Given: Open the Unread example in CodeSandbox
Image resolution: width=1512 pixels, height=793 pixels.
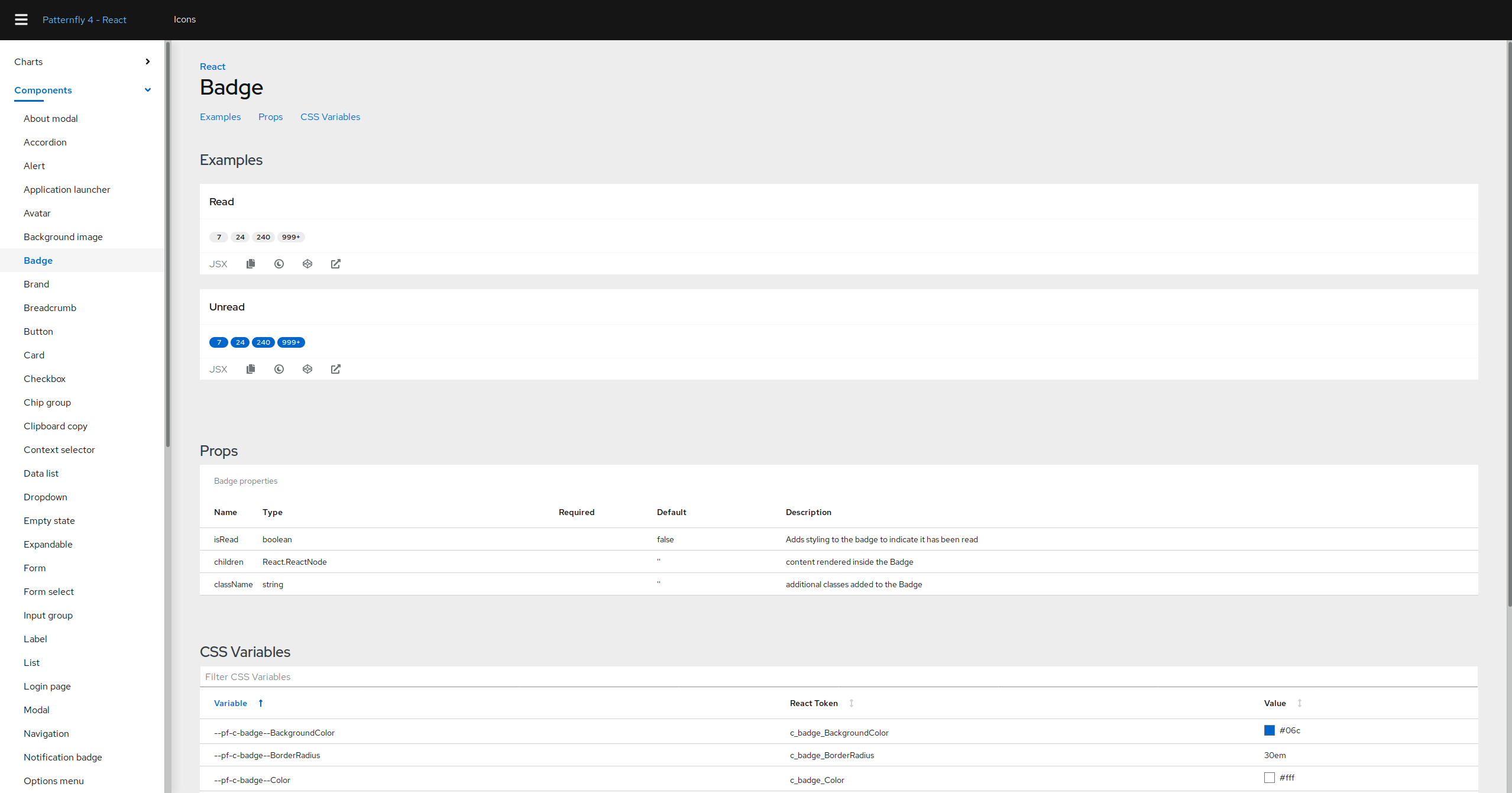Looking at the screenshot, I should coord(307,369).
